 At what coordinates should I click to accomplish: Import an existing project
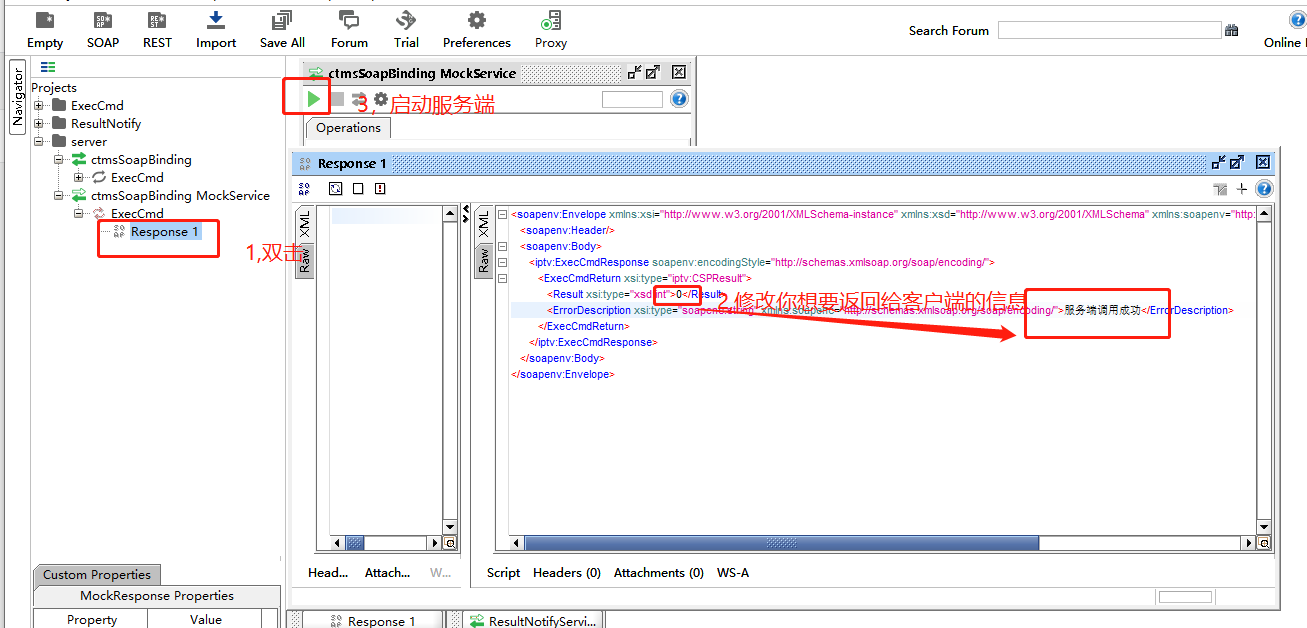pyautogui.click(x=215, y=28)
